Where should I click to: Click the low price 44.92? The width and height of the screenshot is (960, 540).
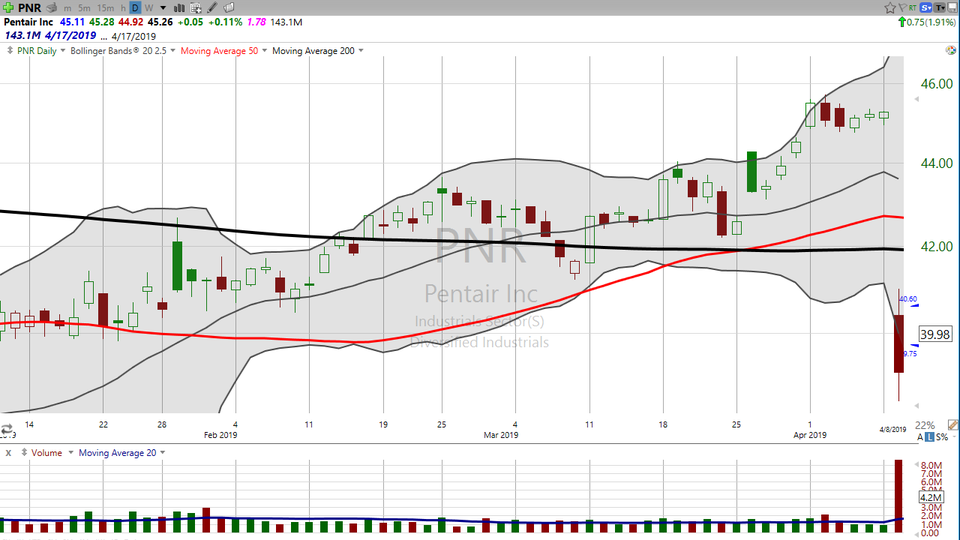[x=130, y=22]
